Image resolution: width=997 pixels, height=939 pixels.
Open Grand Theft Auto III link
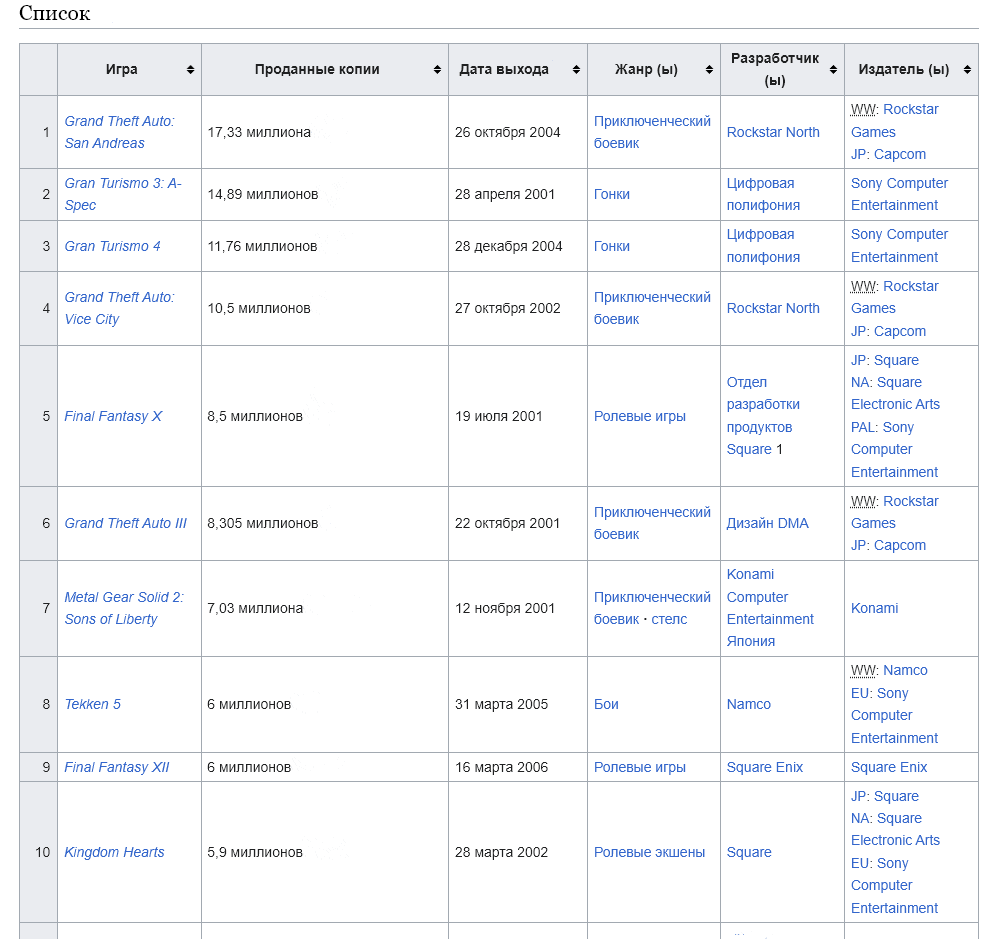[126, 523]
